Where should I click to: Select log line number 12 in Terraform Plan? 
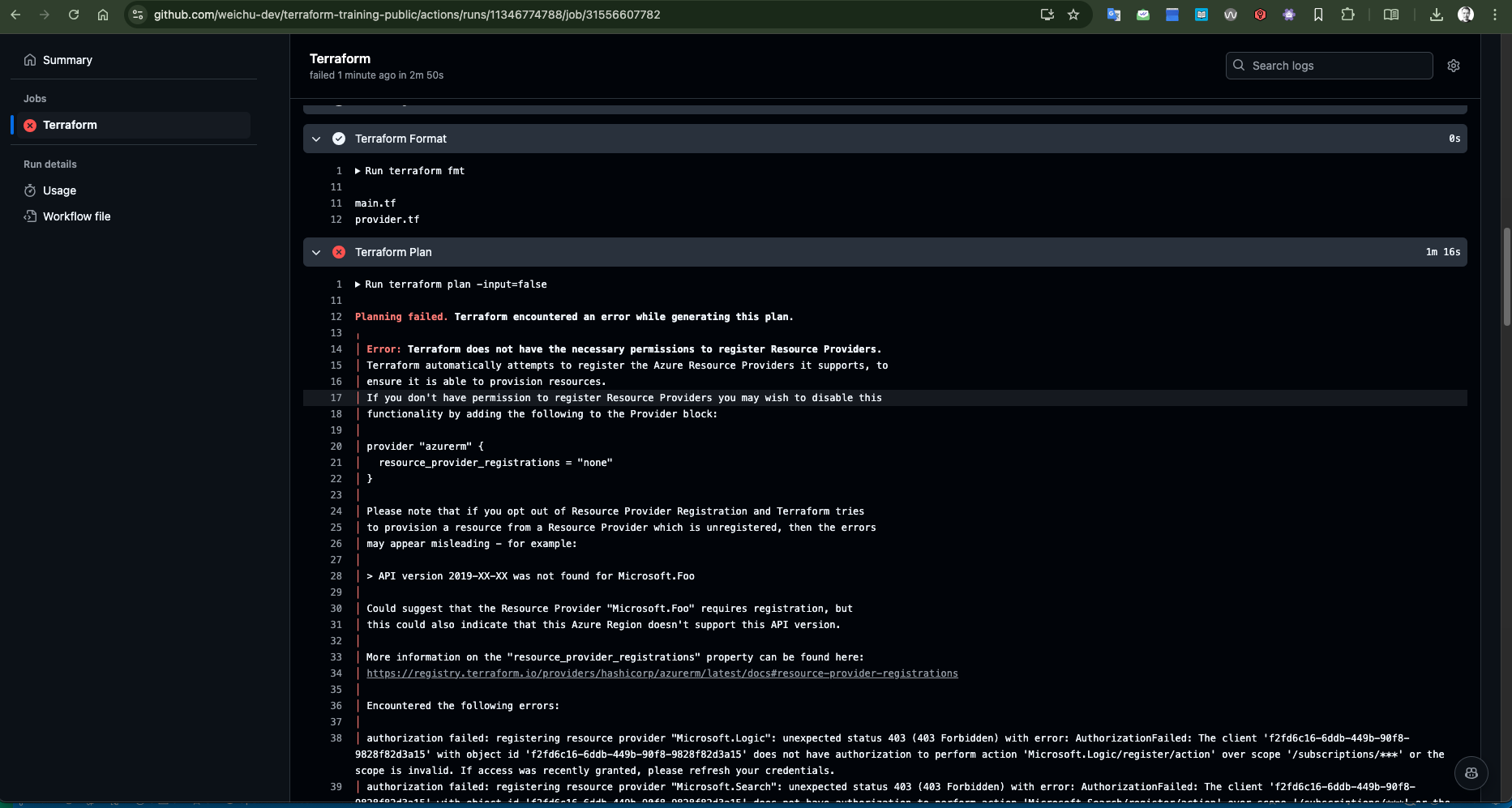[336, 317]
